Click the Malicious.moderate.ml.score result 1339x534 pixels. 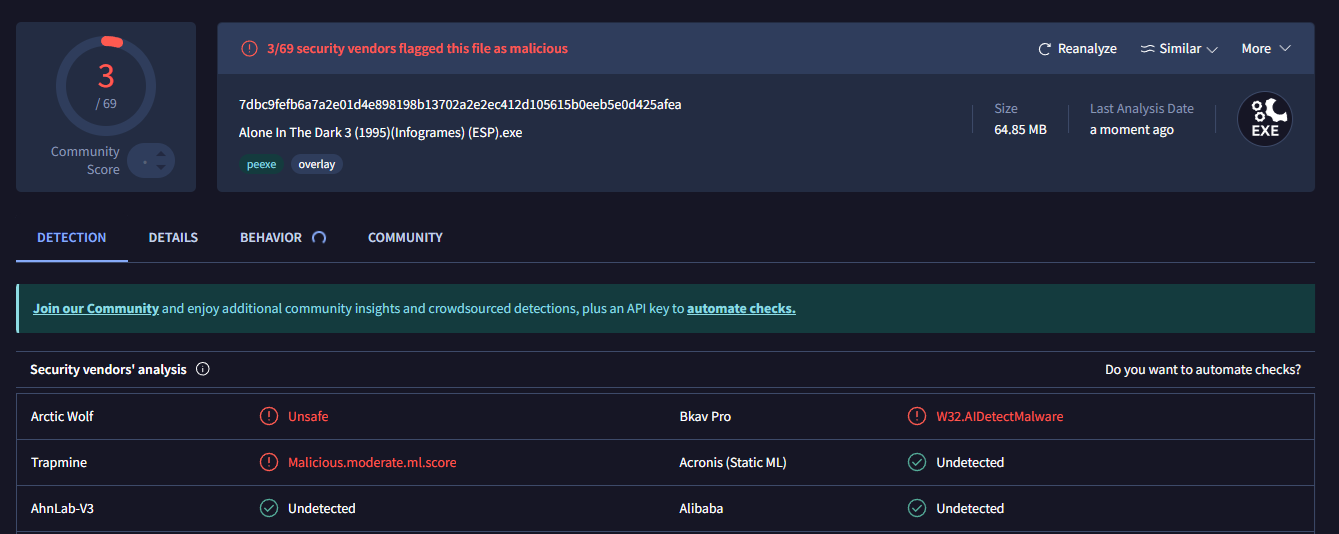coord(372,462)
